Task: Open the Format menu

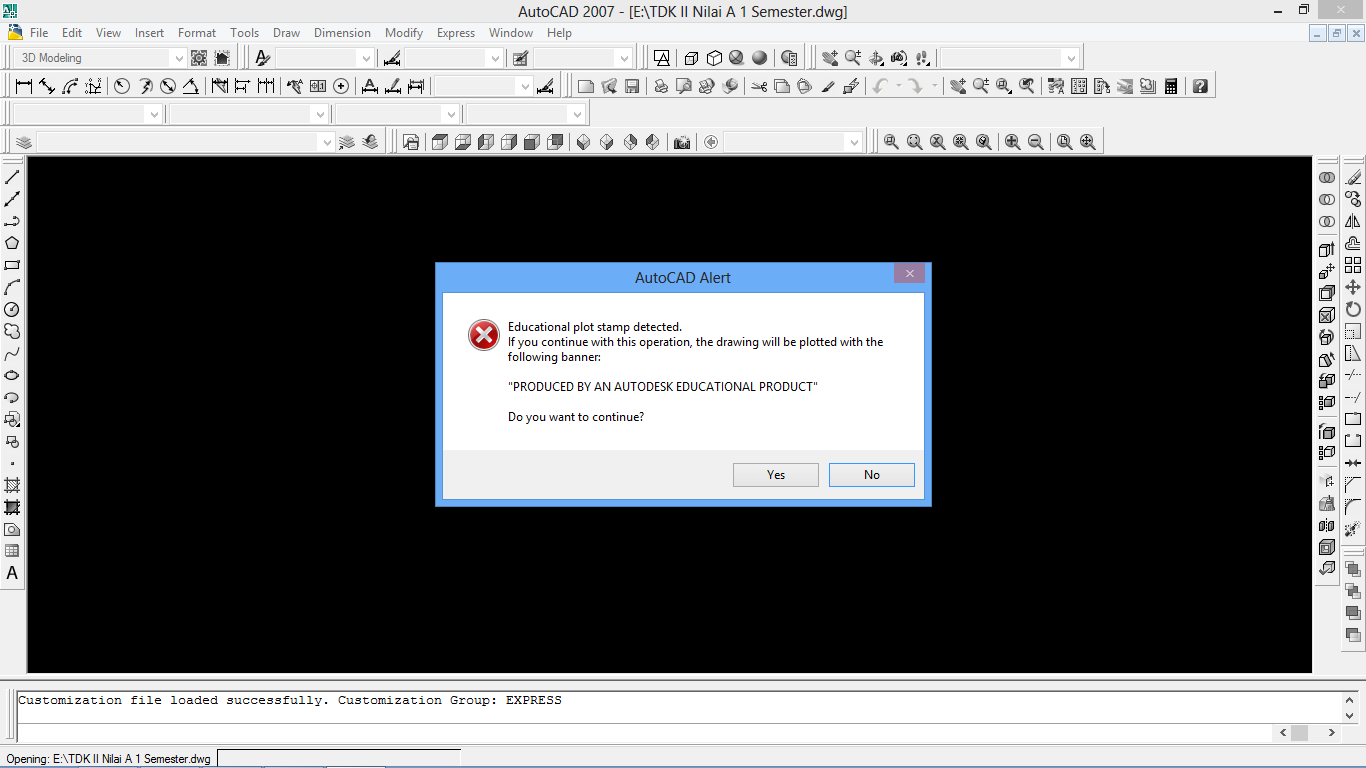Action: click(197, 33)
